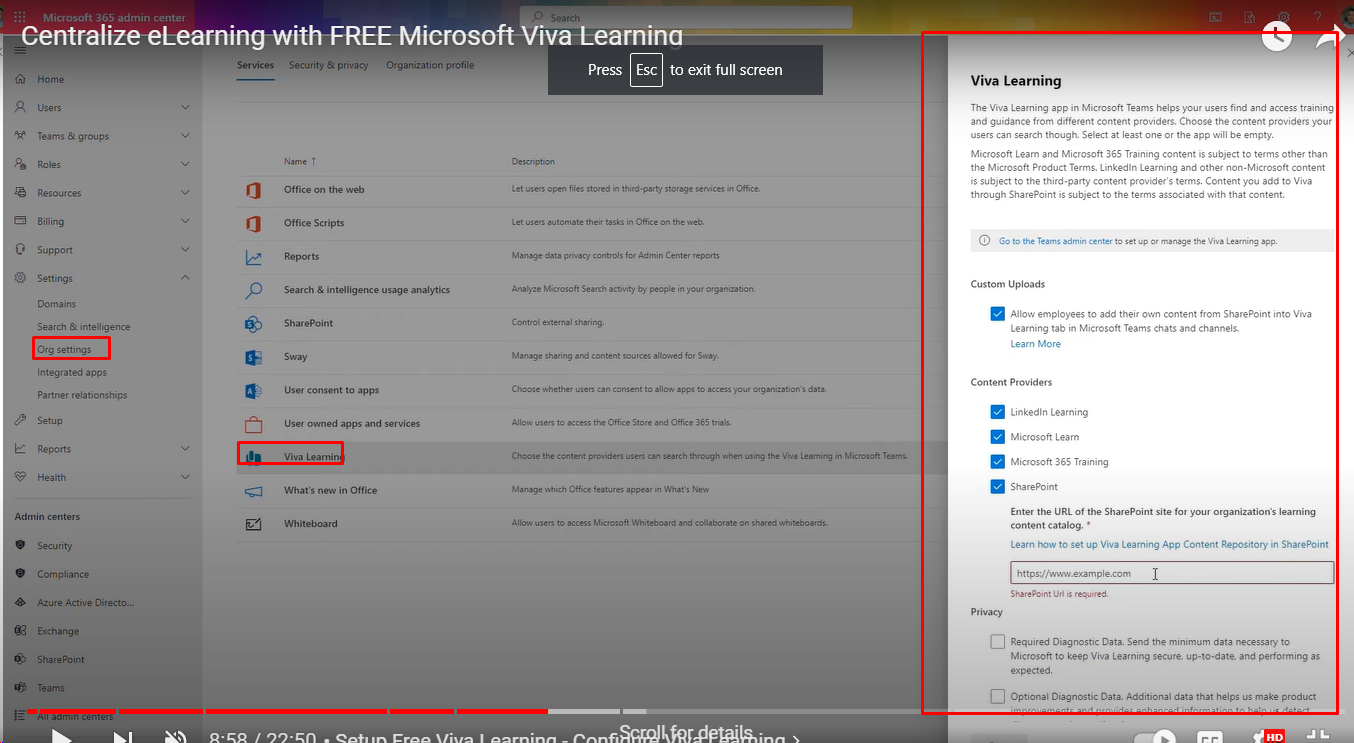The height and width of the screenshot is (743, 1354).
Task: Click the User consent to apps icon
Action: coord(253,390)
